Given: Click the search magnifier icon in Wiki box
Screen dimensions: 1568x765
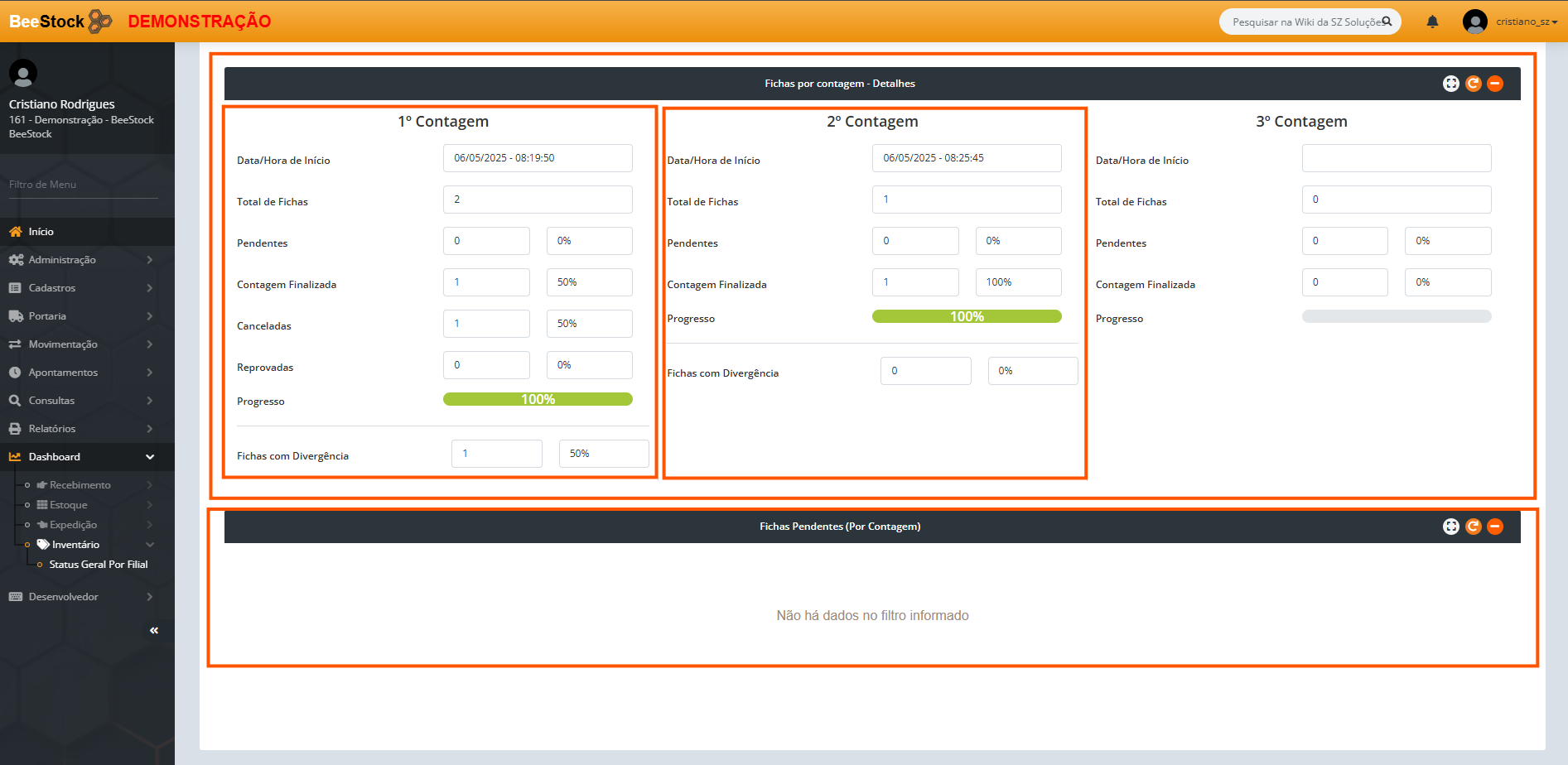Looking at the screenshot, I should [x=1387, y=22].
